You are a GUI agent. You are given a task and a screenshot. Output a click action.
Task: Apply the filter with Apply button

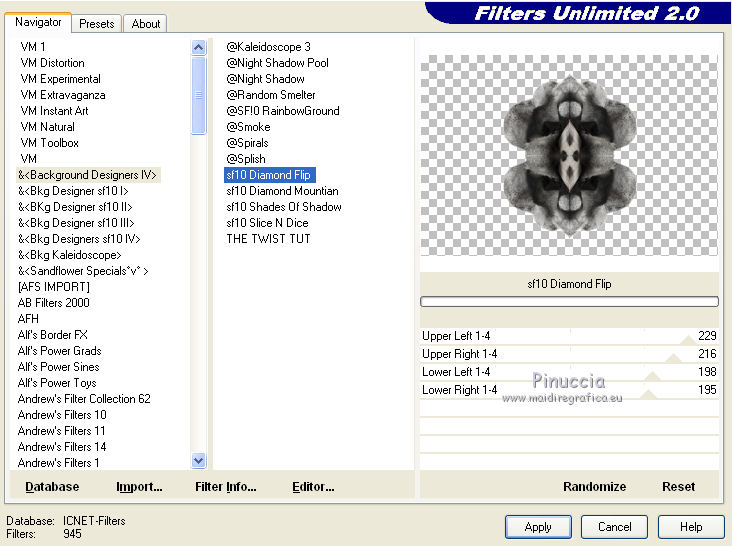click(x=538, y=527)
